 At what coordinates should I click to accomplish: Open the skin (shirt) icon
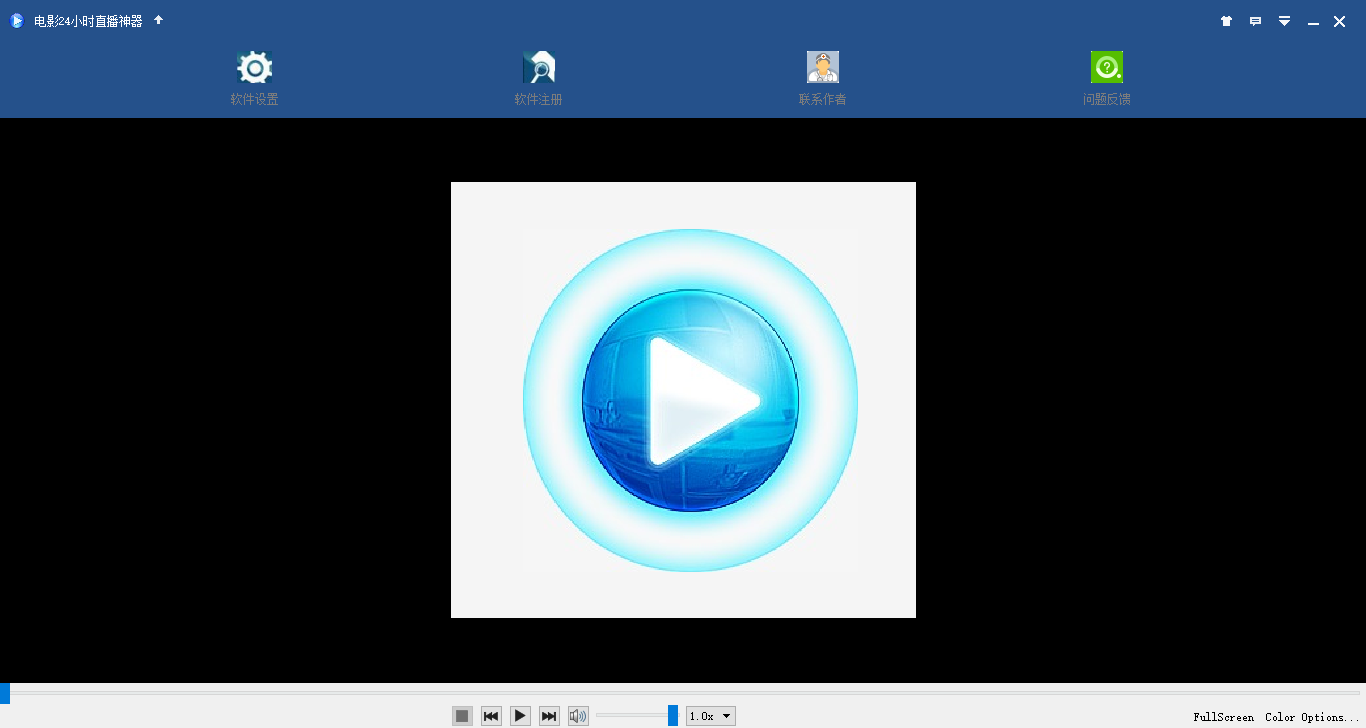(x=1226, y=21)
